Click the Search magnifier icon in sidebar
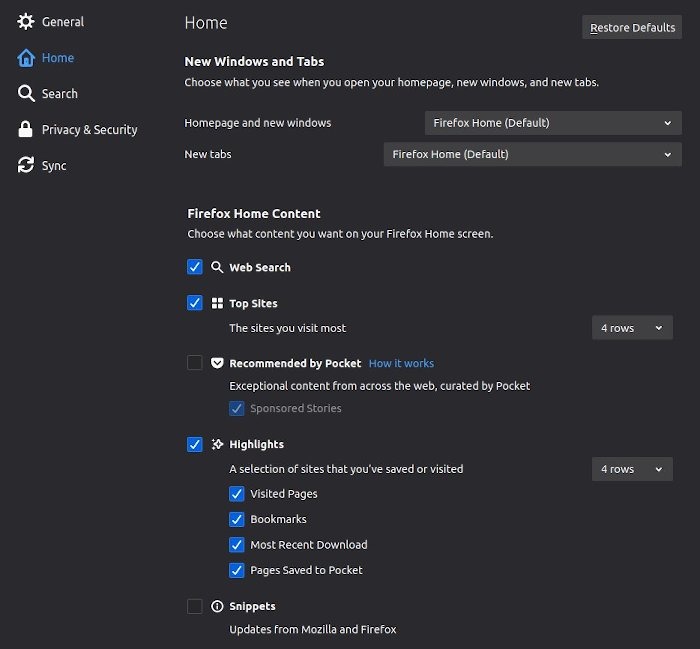Viewport: 700px width, 649px height. 26,94
